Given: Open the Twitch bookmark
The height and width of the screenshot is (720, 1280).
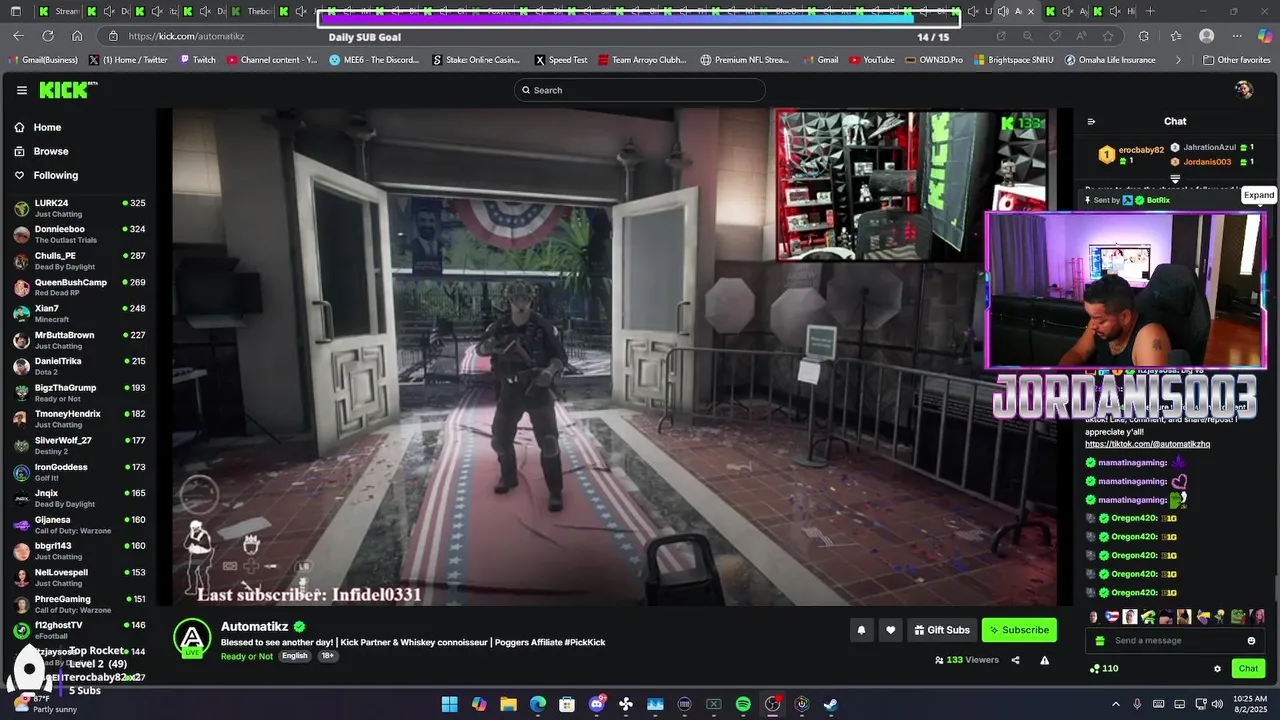Looking at the screenshot, I should tap(197, 60).
